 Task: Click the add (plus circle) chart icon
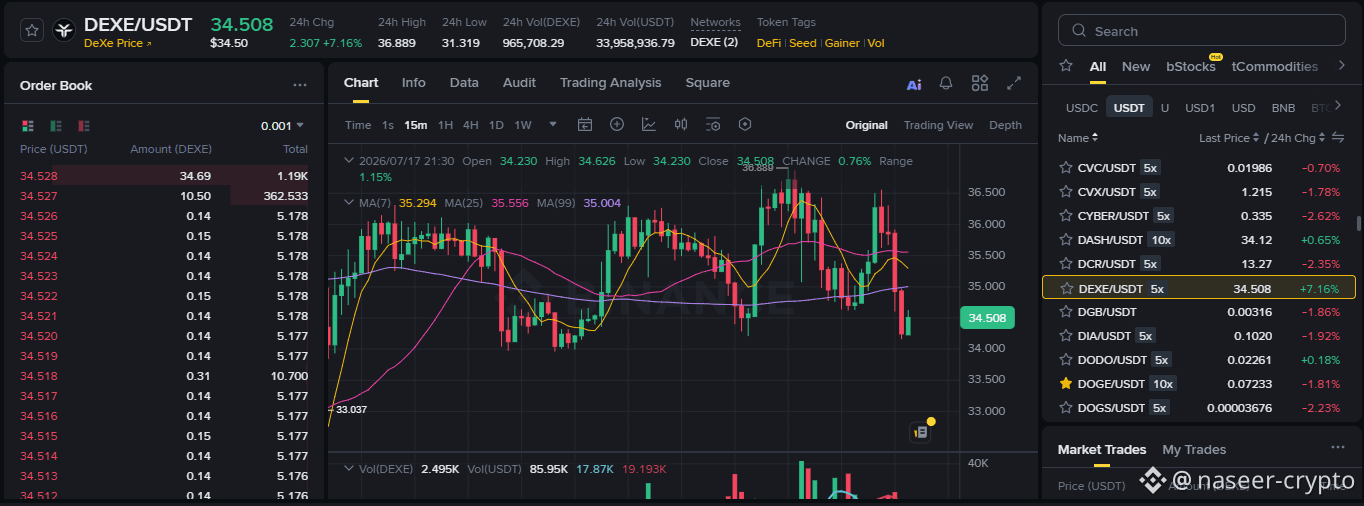[617, 125]
